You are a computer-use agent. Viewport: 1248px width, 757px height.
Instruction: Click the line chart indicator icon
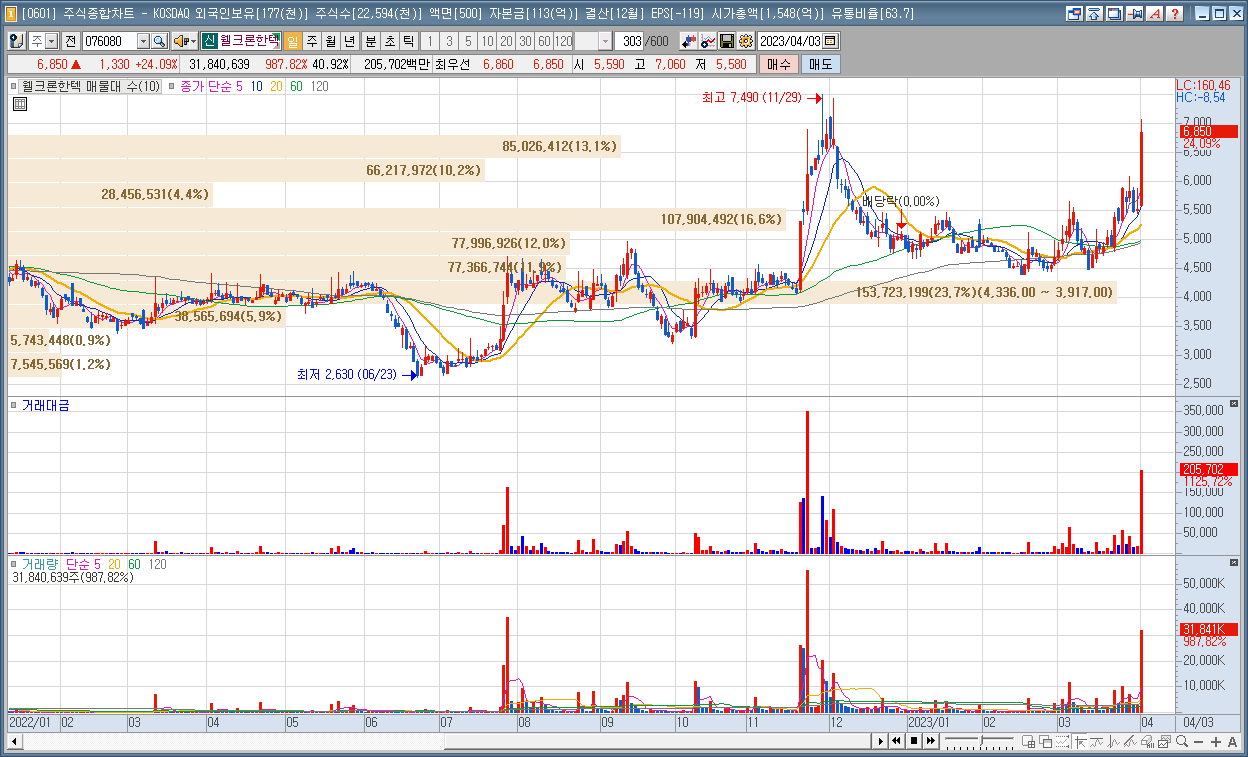pyautogui.click(x=709, y=41)
